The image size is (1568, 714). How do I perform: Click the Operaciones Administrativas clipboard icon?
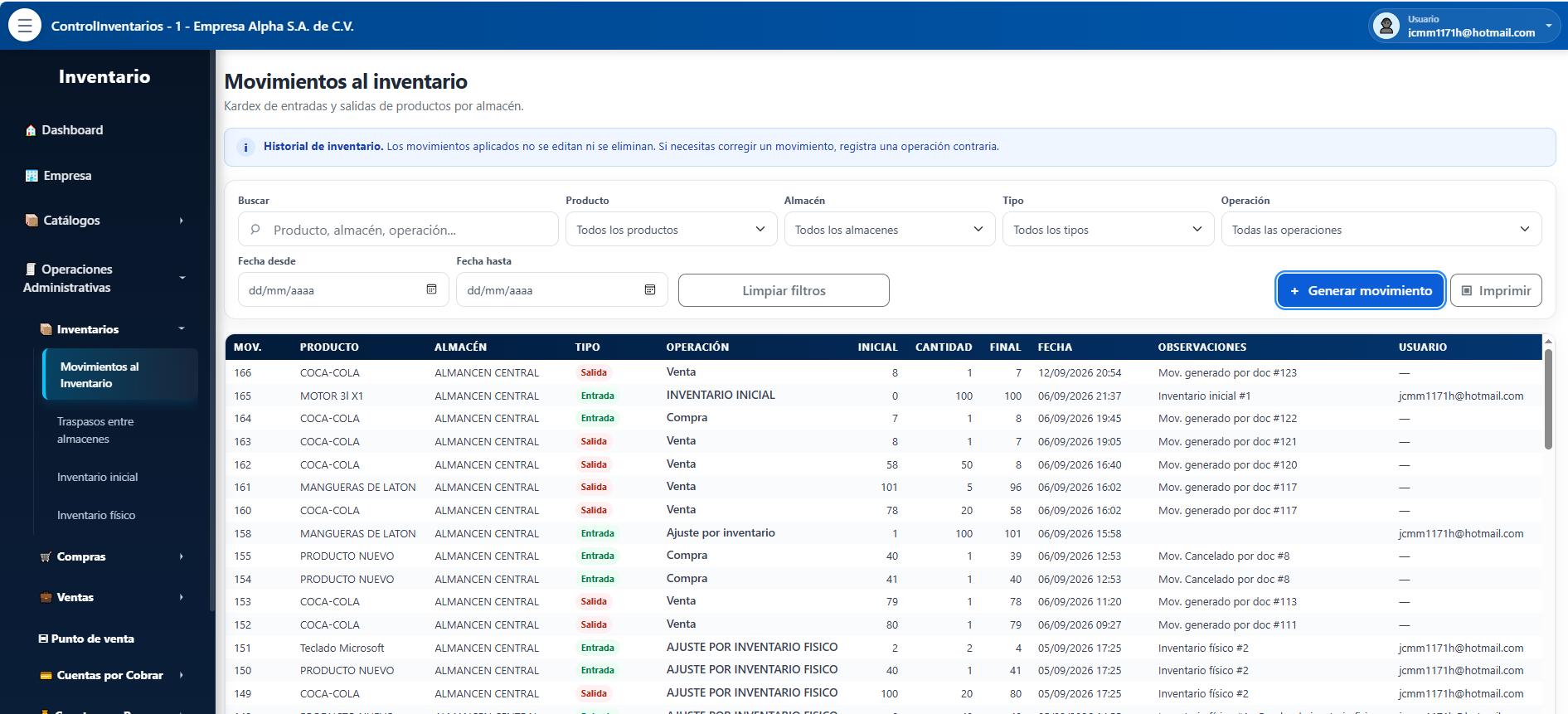[x=31, y=269]
